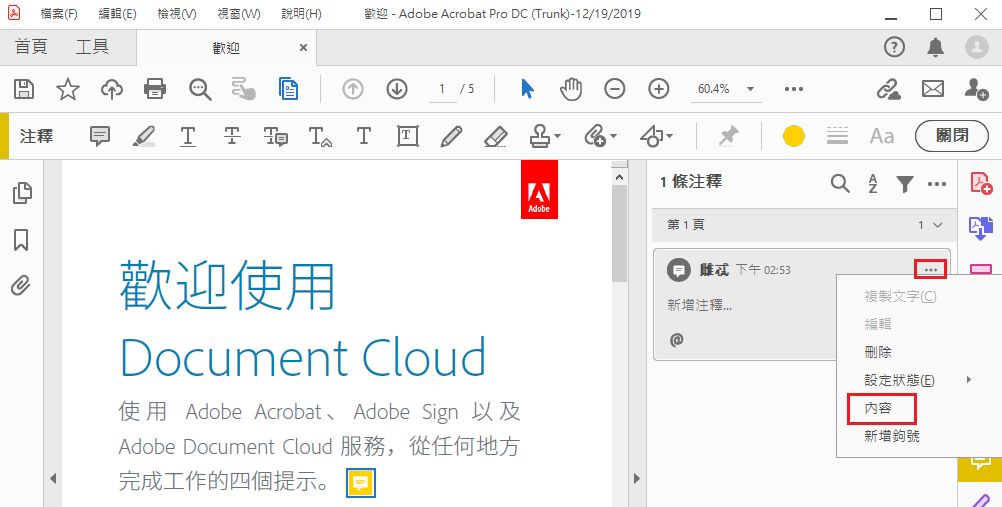
Task: Select the Add text comment tool
Action: (x=364, y=136)
